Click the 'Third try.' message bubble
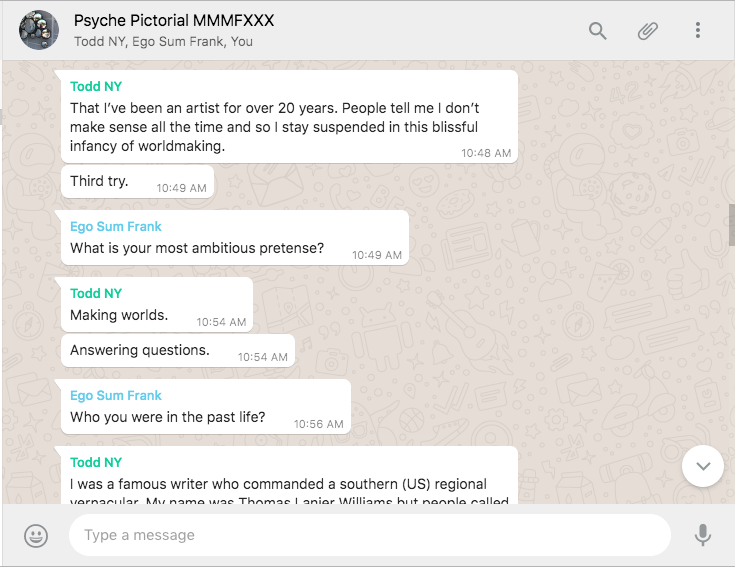Image resolution: width=735 pixels, height=567 pixels. [100, 181]
